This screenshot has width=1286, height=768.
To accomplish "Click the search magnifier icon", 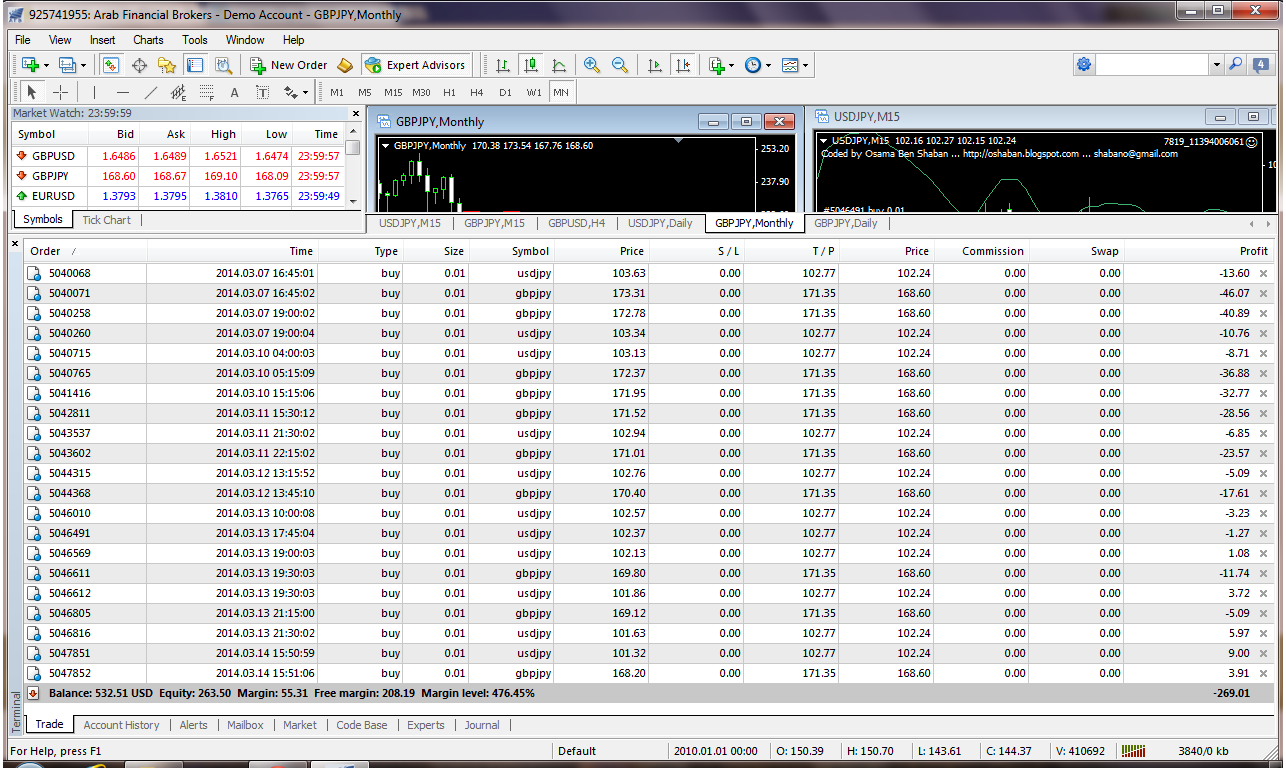I will [x=1236, y=64].
